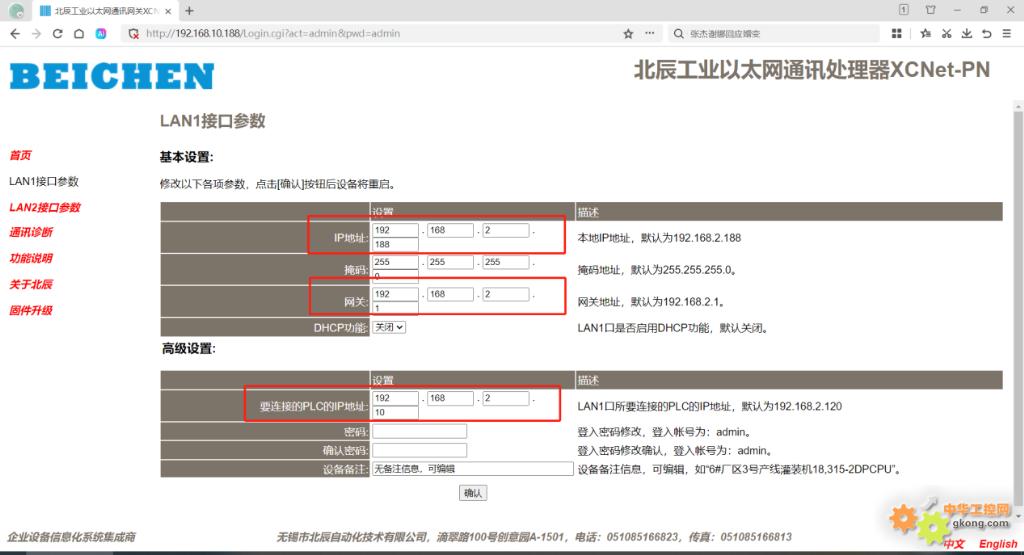Select LAN1接口参数 in the sidebar
The width and height of the screenshot is (1024, 555).
(x=44, y=182)
